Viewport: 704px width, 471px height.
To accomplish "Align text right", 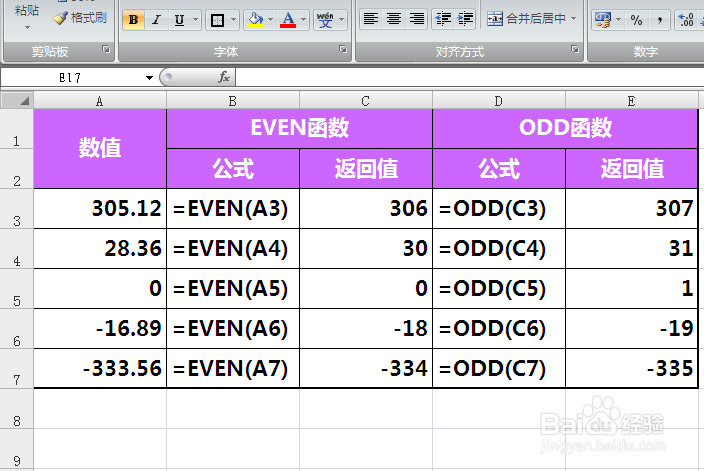I will pyautogui.click(x=417, y=19).
